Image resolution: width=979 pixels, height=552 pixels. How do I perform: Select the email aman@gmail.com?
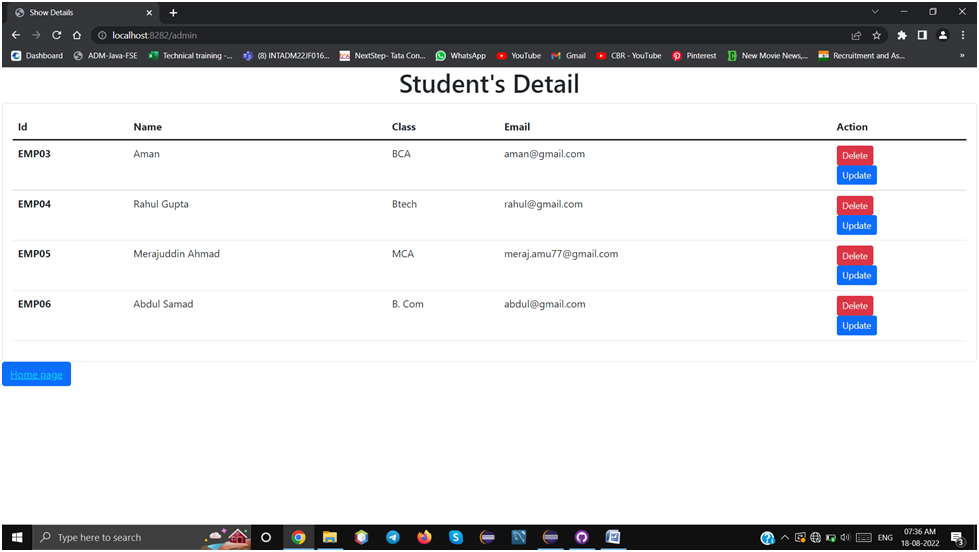(x=544, y=154)
